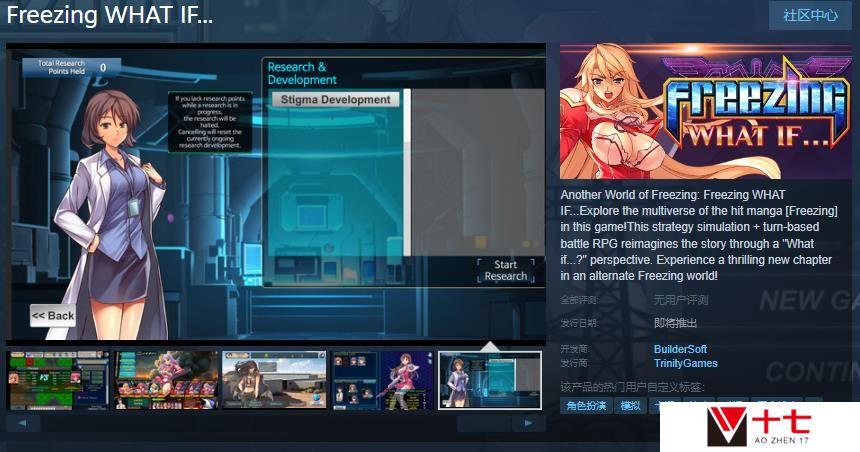860x452 pixels.
Task: Open the BuilderSoft developer link
Action: click(680, 349)
